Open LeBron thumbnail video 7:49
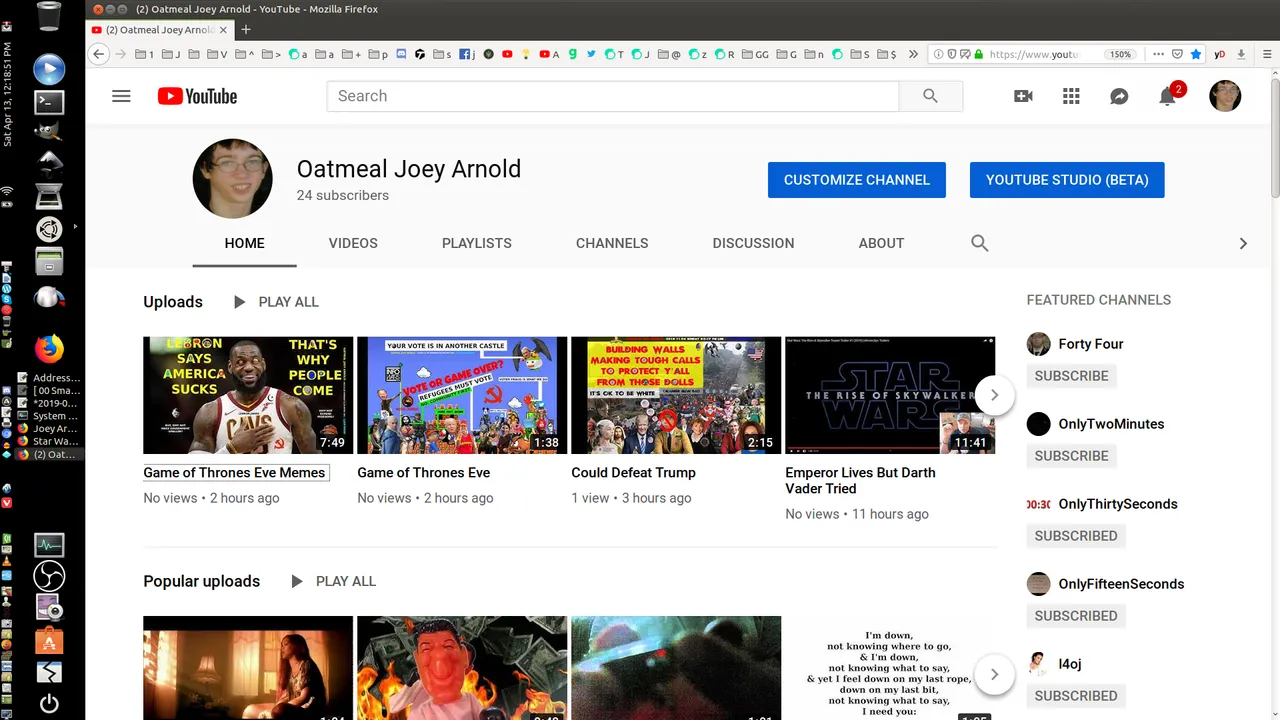1280x720 pixels. click(x=248, y=395)
